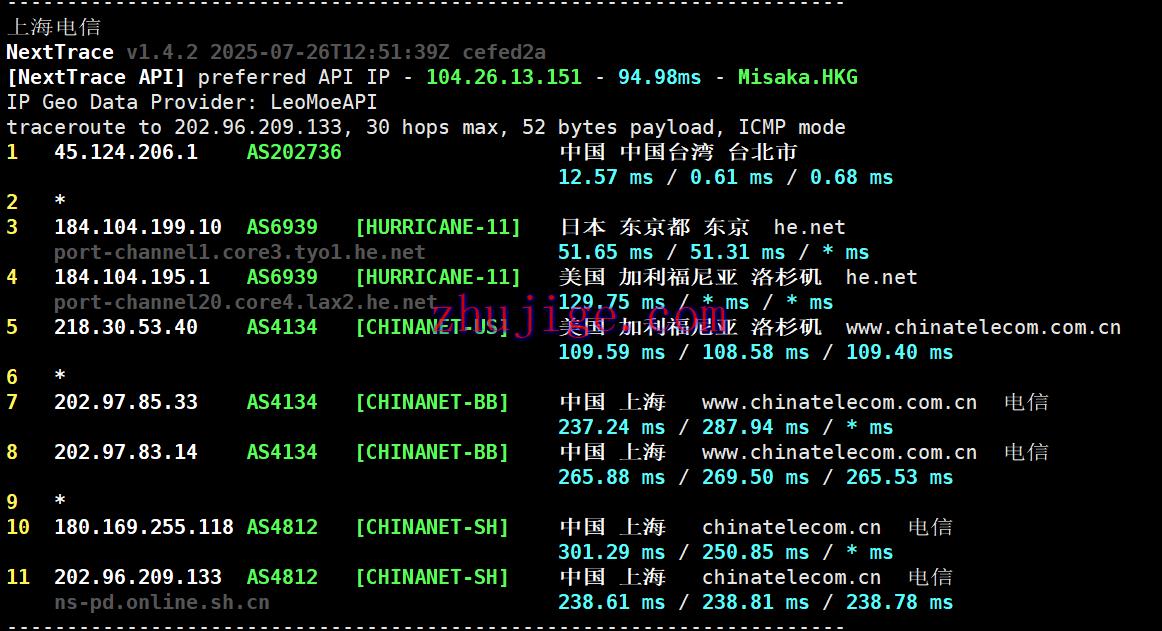Select the hop 7 IP 202.97.85.33
This screenshot has width=1162, height=631.
(125, 402)
